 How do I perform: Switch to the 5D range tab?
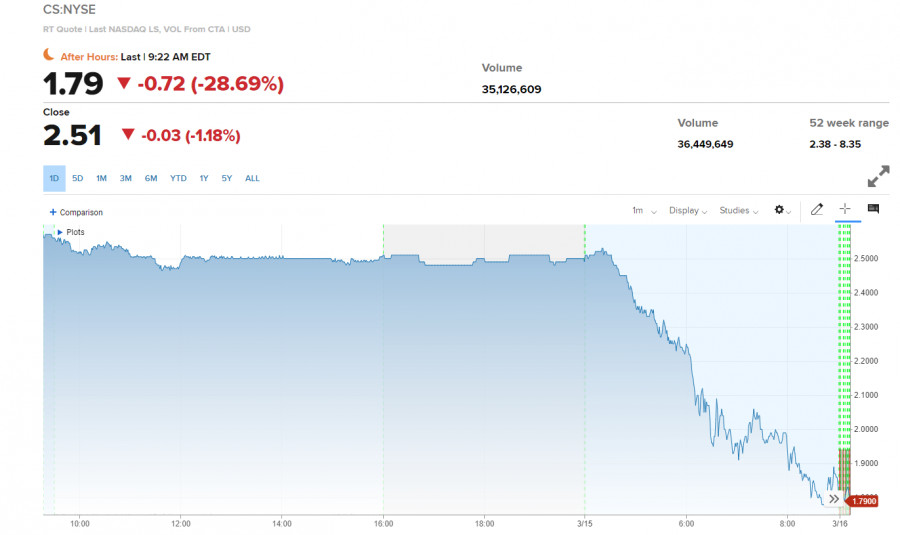(x=78, y=179)
